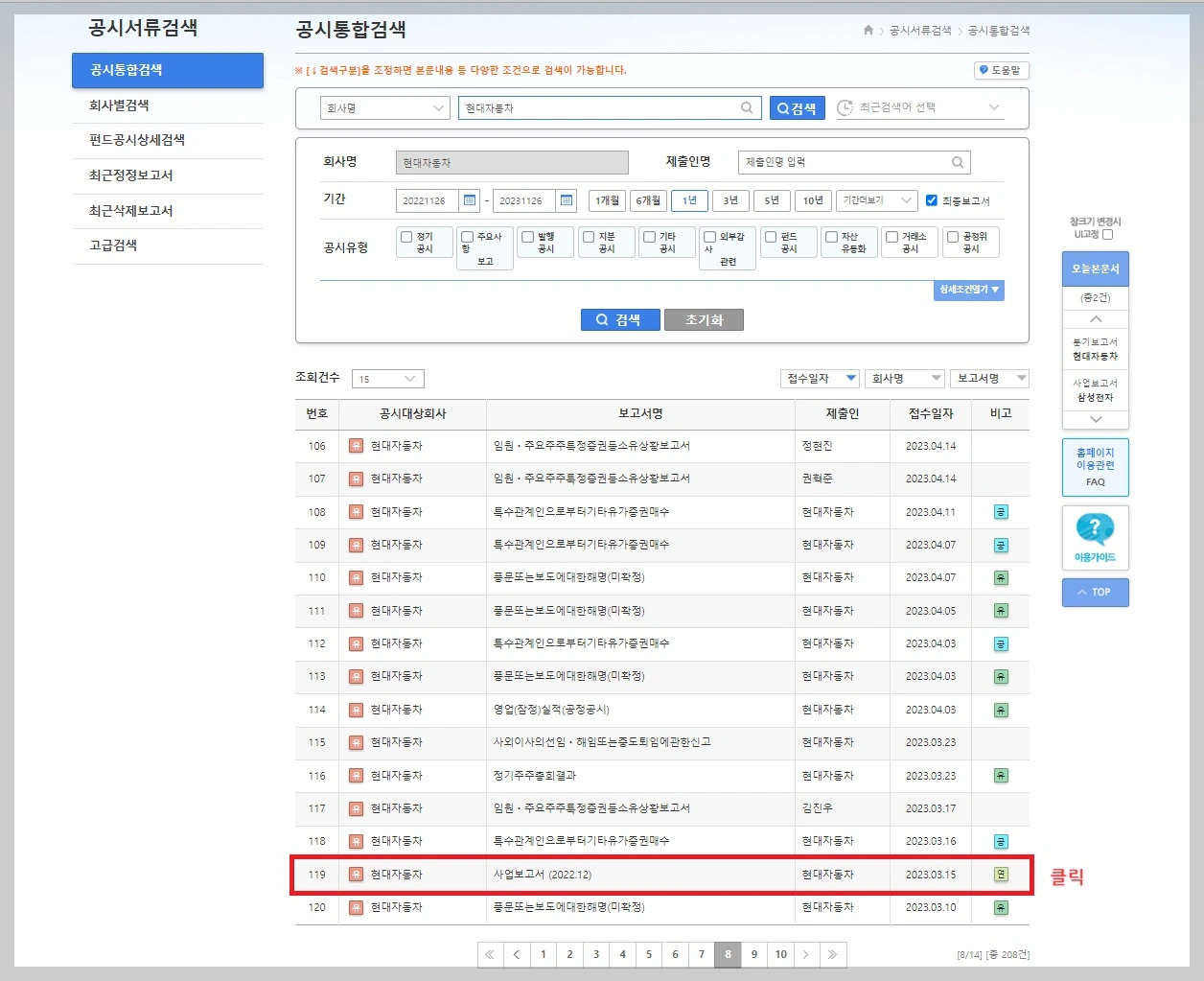Click the market badge icon in row 106
The height and width of the screenshot is (981, 1204).
click(356, 446)
